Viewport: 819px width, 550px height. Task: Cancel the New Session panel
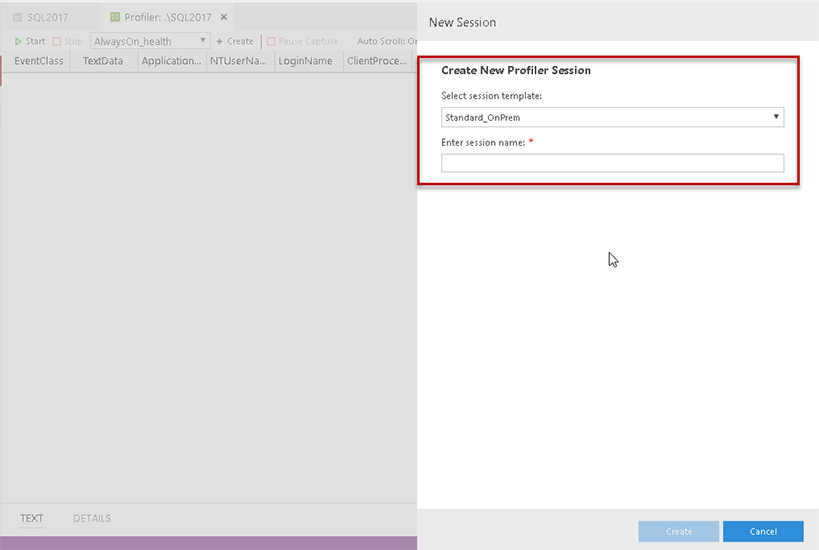pyautogui.click(x=763, y=531)
